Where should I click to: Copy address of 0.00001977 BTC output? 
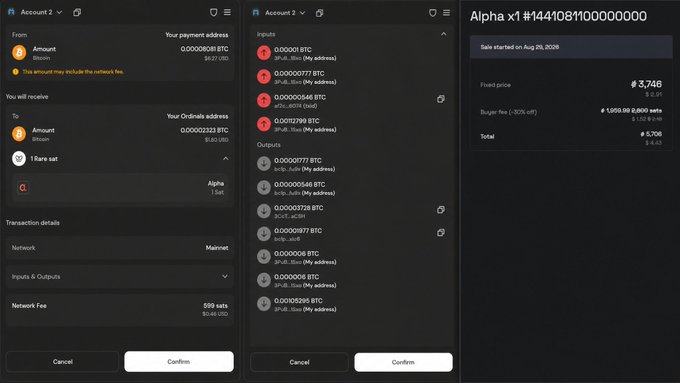pyautogui.click(x=441, y=233)
